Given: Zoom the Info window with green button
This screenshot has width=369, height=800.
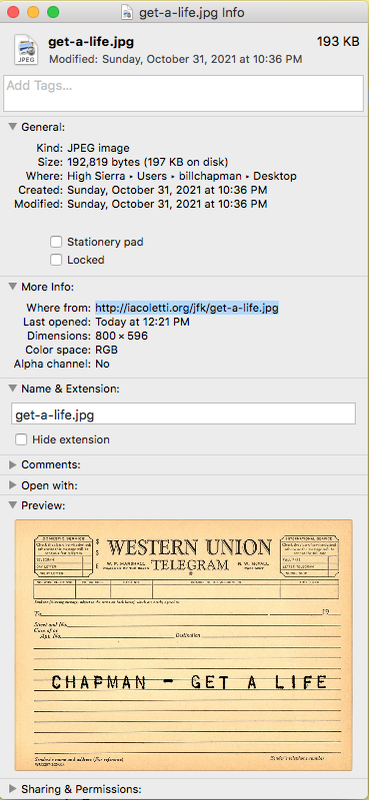Looking at the screenshot, I should pos(53,12).
